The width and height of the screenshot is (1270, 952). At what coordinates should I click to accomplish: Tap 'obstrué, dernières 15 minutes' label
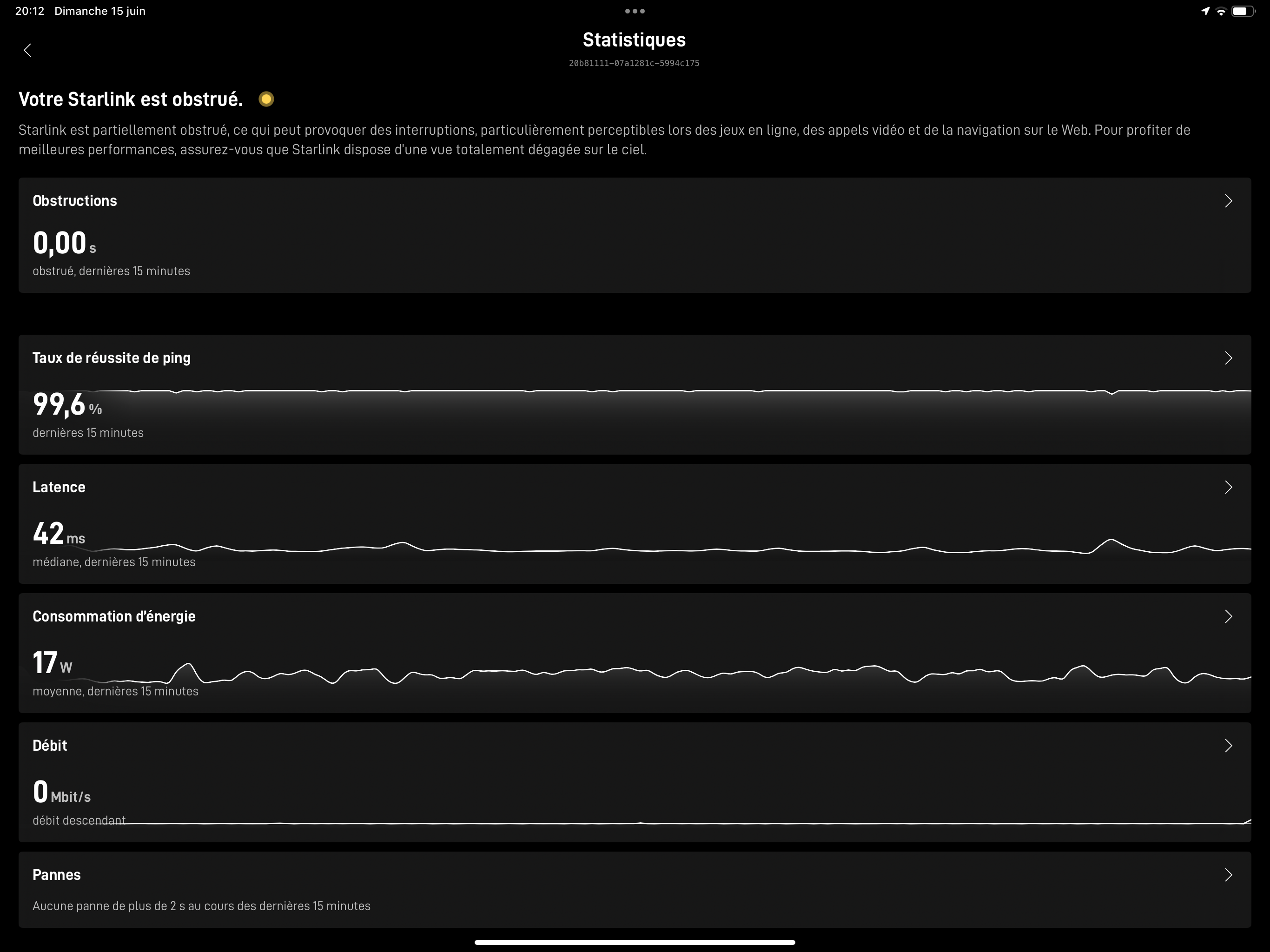click(x=112, y=271)
